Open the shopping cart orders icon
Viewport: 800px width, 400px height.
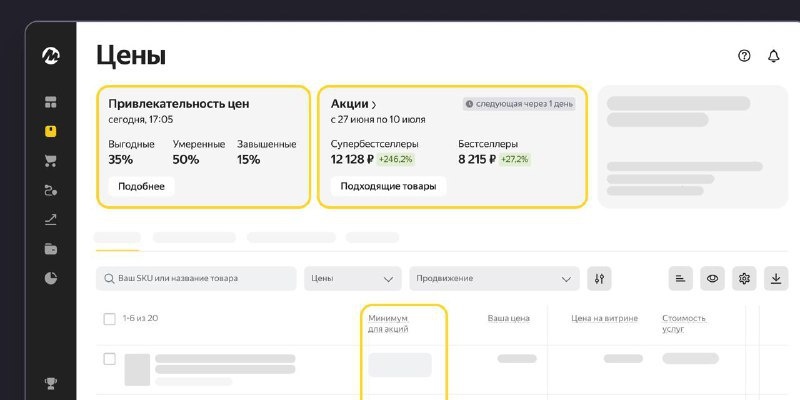coord(51,161)
